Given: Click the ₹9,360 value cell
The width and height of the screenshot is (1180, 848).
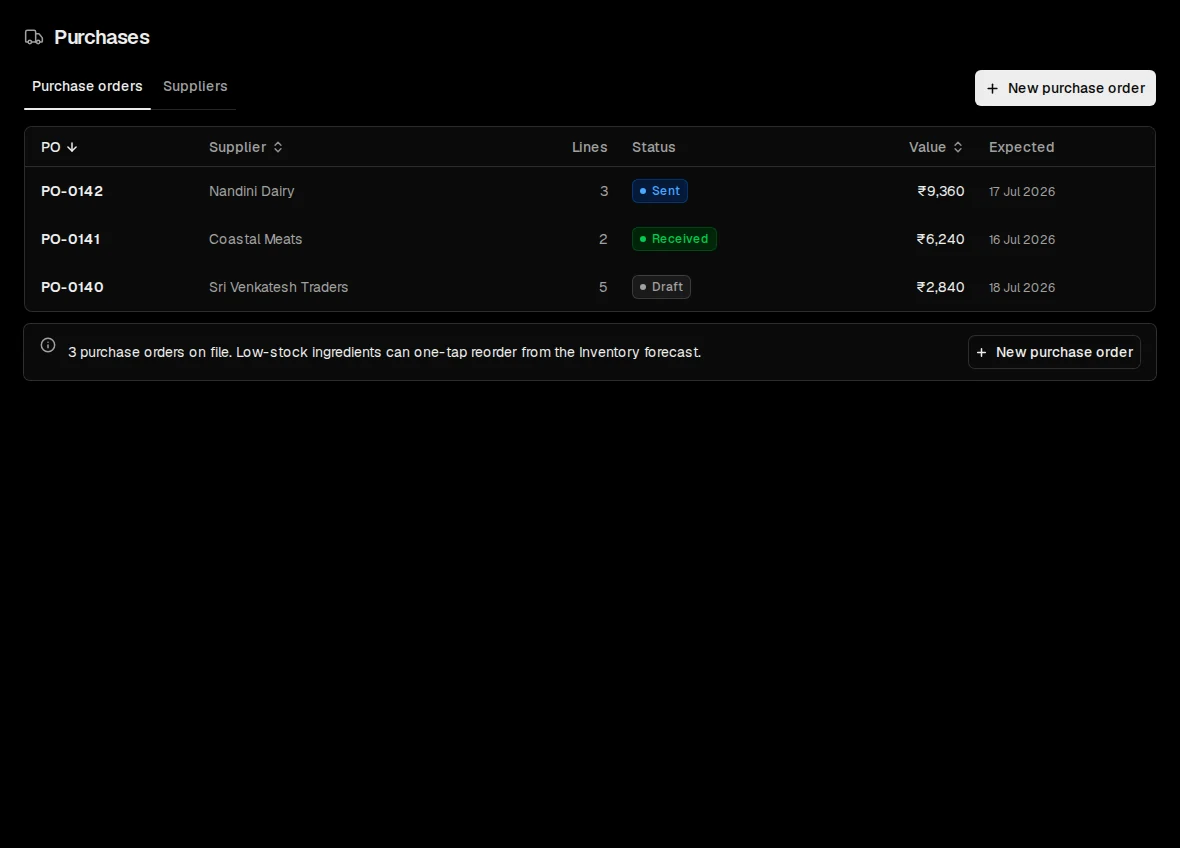Looking at the screenshot, I should (941, 191).
